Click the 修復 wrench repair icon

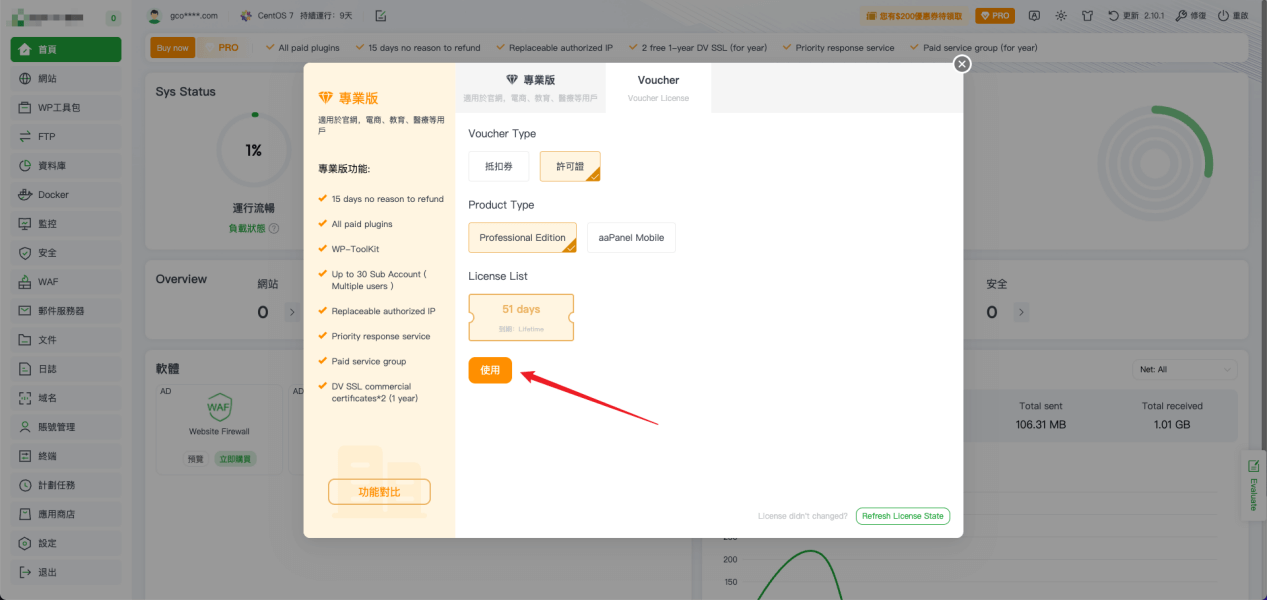click(x=1181, y=16)
